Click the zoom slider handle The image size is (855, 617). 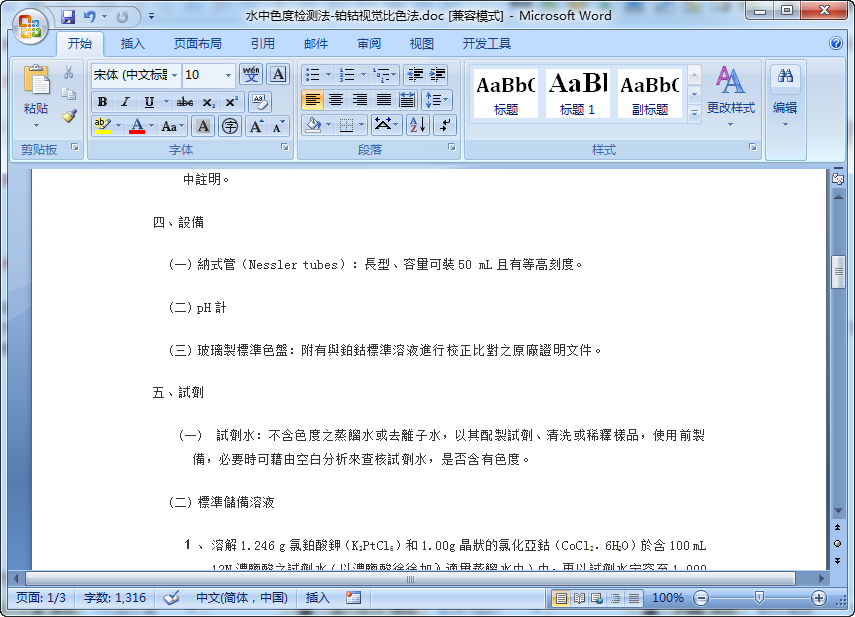pos(759,598)
